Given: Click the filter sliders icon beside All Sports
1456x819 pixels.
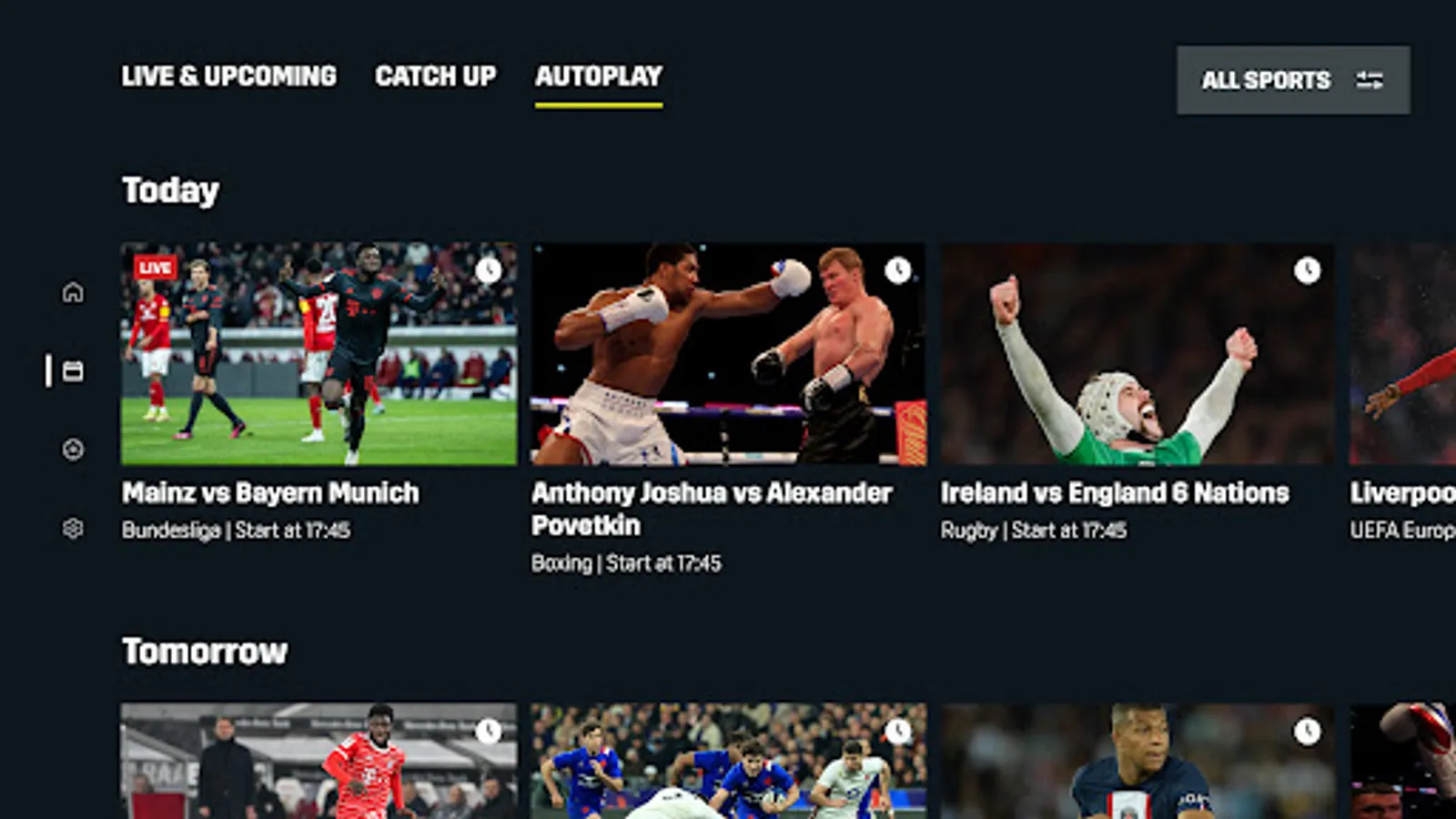Looking at the screenshot, I should pyautogui.click(x=1370, y=80).
